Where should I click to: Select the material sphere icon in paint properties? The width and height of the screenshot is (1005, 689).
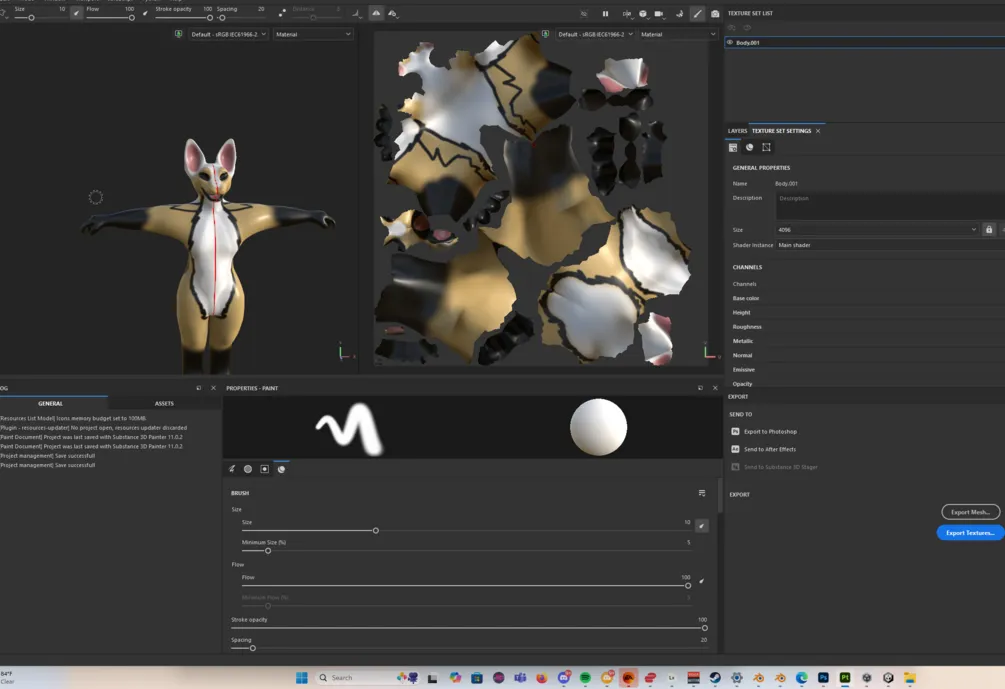tap(281, 469)
